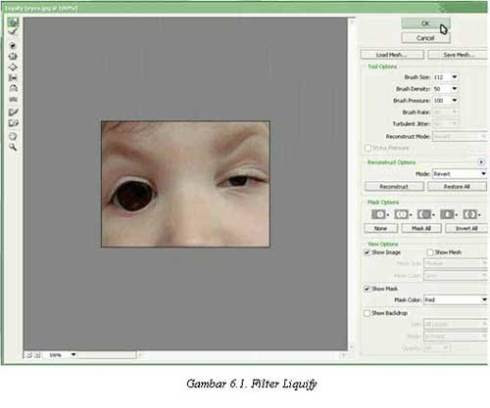This screenshot has width=490, height=408.
Task: Click the Add to Selection mask icon
Action: coord(402,214)
